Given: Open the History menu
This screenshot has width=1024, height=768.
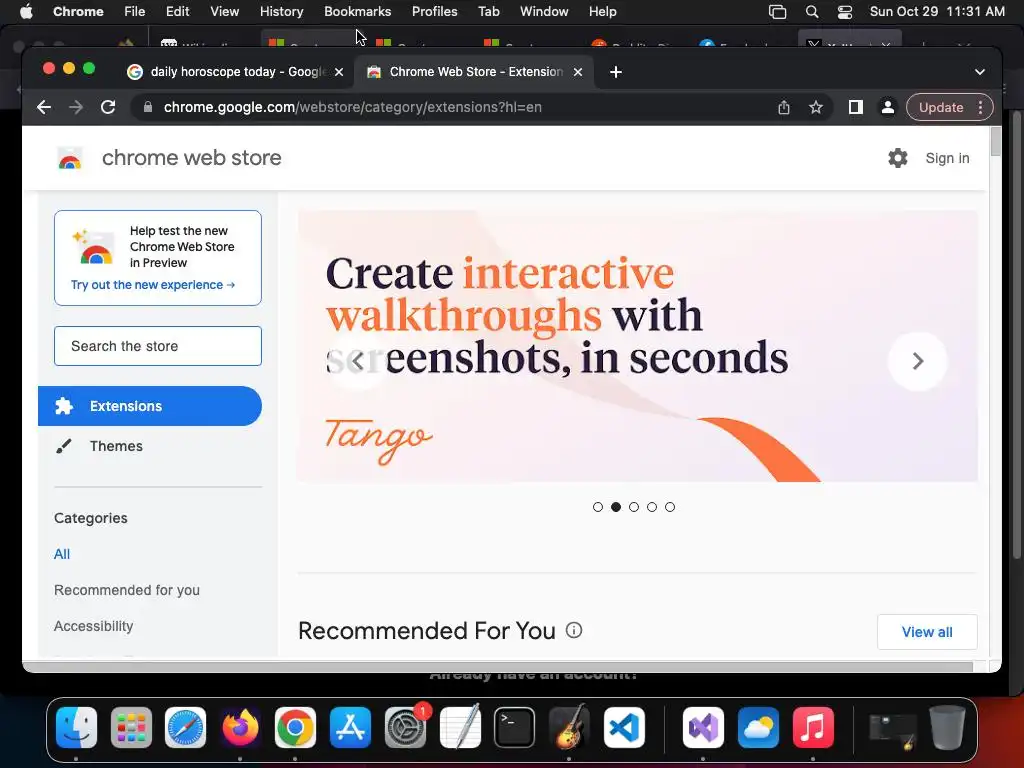Looking at the screenshot, I should point(281,12).
